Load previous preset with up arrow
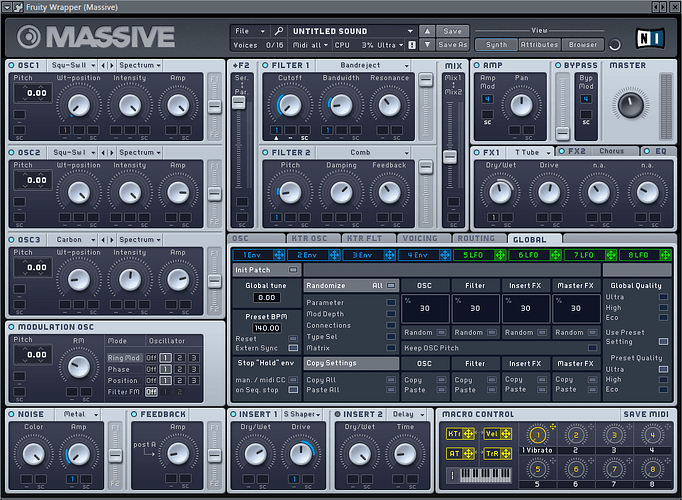Image resolution: width=682 pixels, height=500 pixels. (x=427, y=31)
